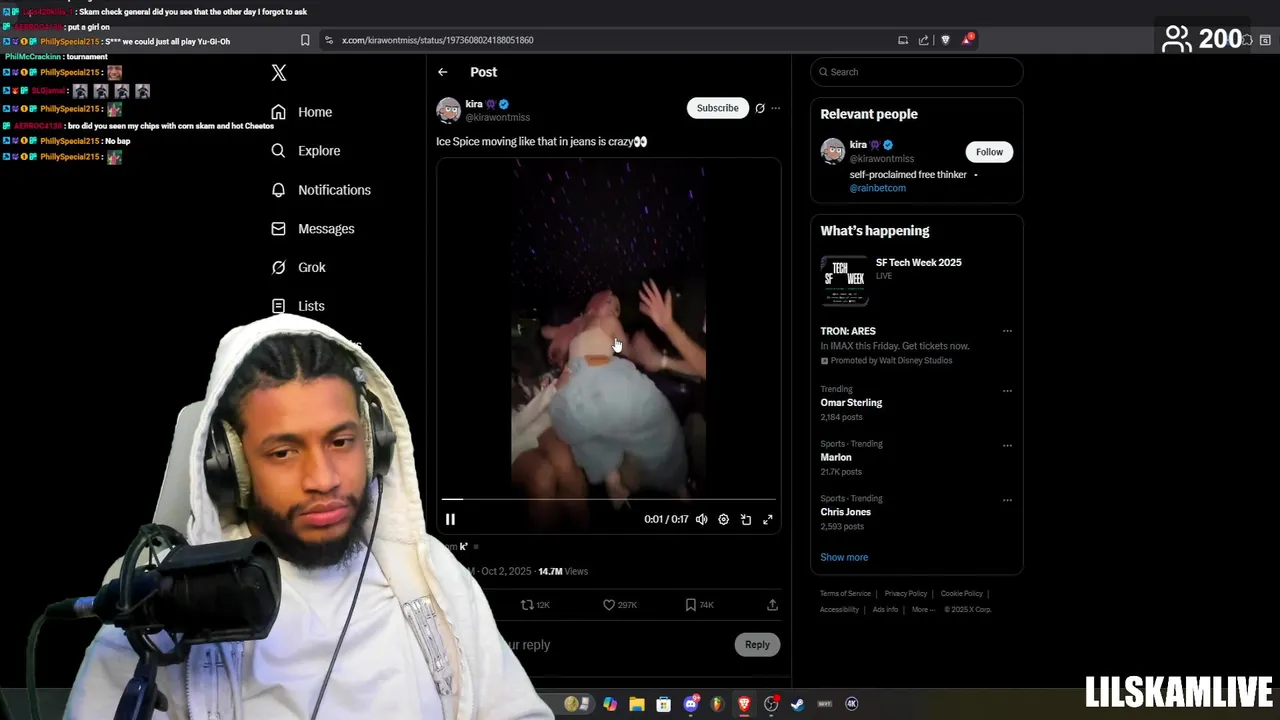
Task: Open the Terms of Service footer link
Action: click(x=845, y=594)
